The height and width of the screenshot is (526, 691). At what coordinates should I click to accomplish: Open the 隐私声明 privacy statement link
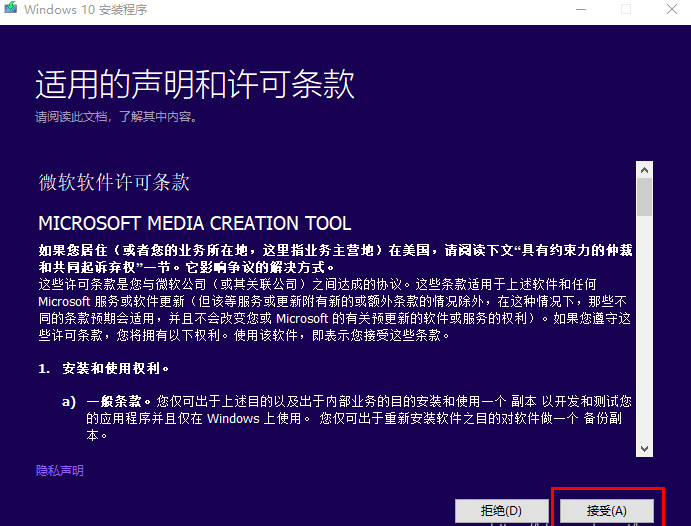[x=59, y=470]
